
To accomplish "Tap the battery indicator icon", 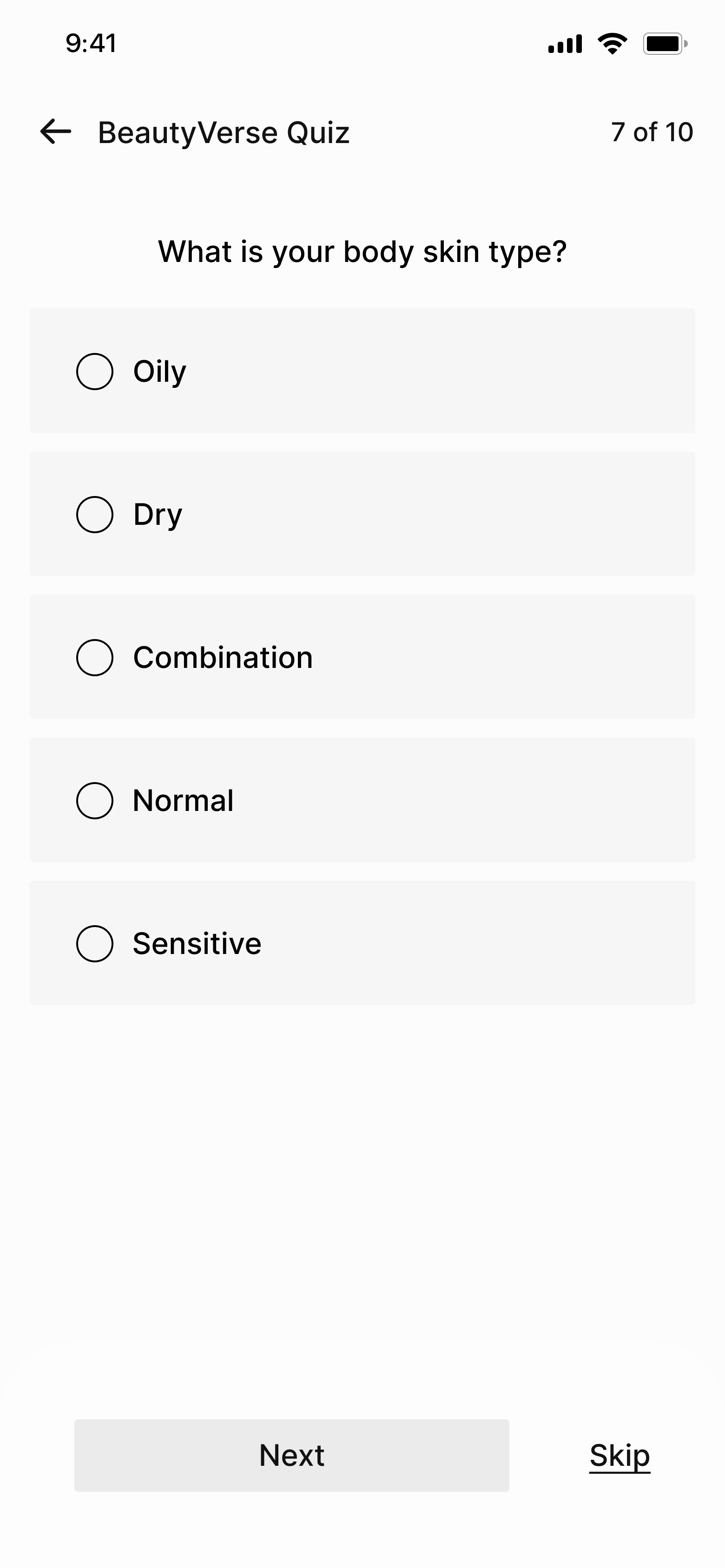I will pyautogui.click(x=666, y=44).
